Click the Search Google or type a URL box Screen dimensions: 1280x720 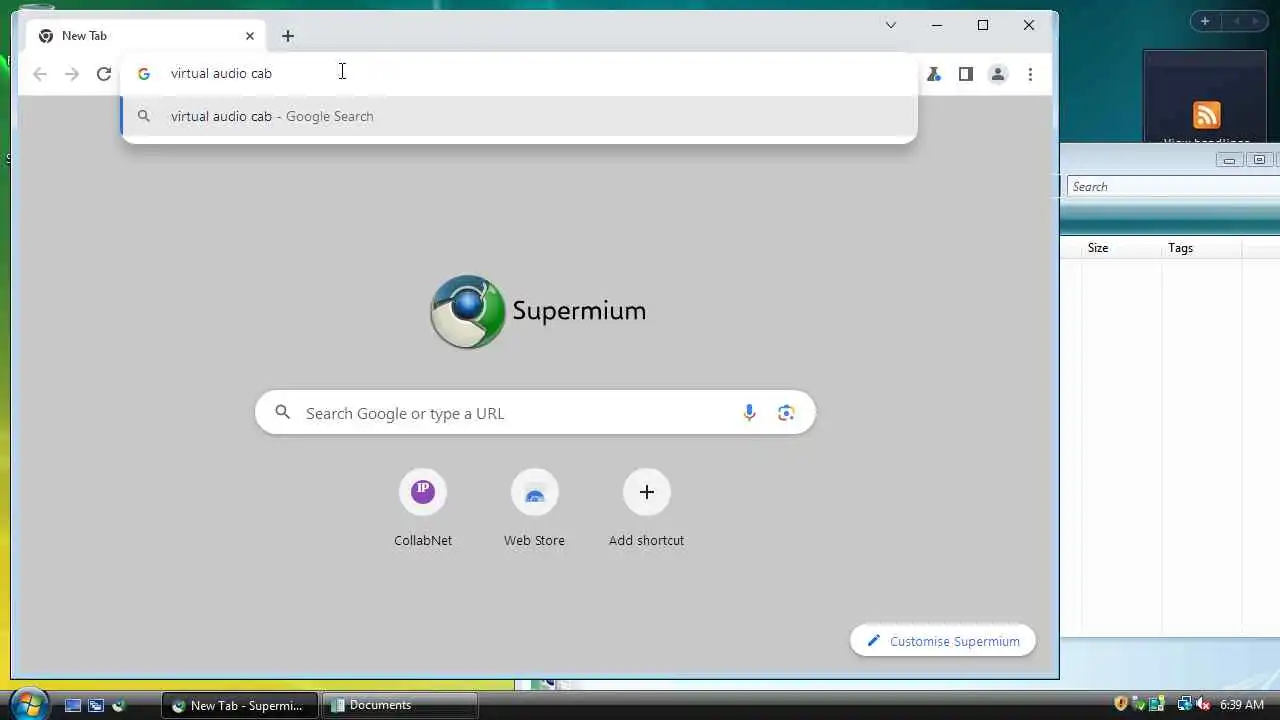click(x=535, y=413)
